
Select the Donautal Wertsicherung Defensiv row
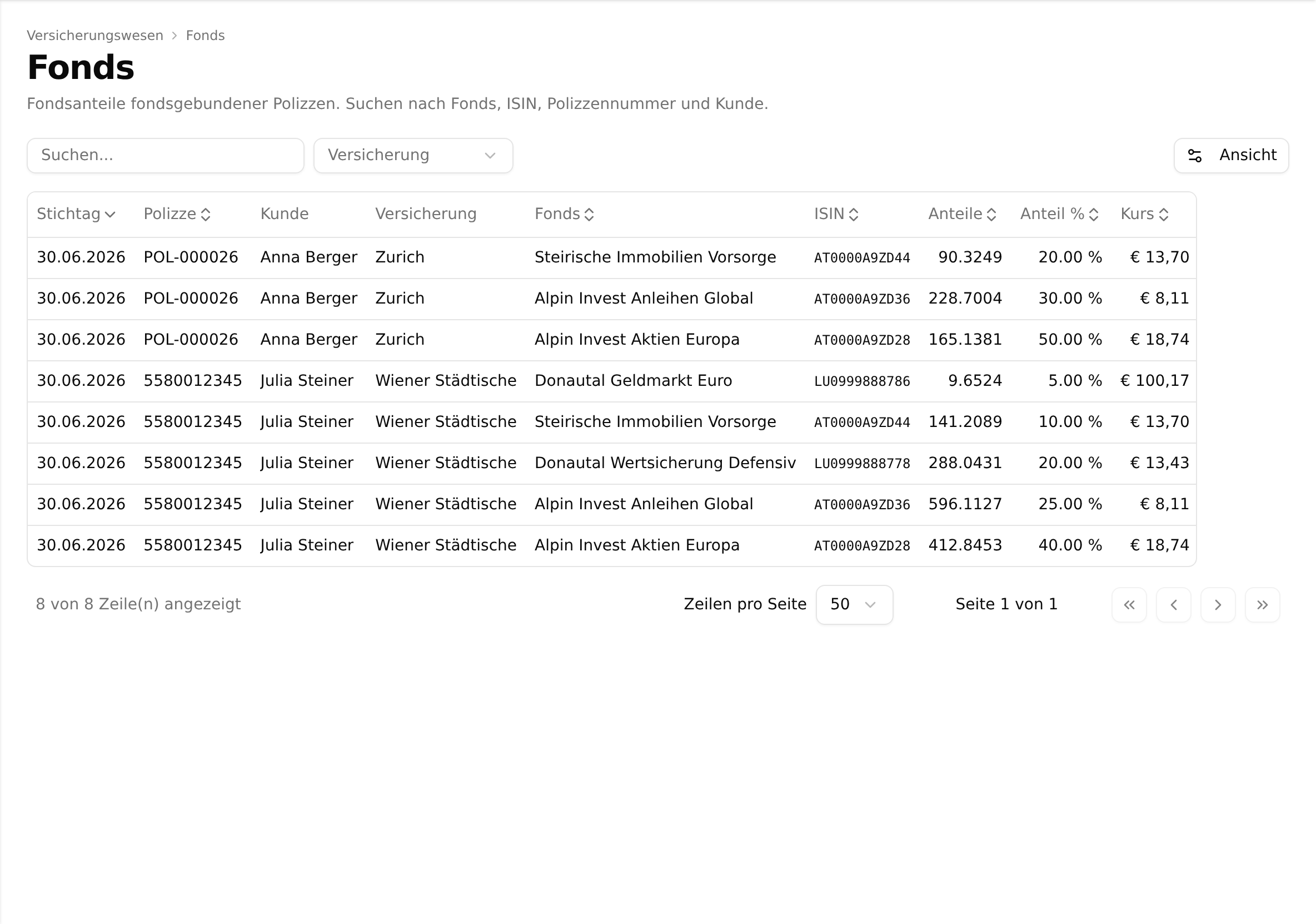[x=611, y=463]
